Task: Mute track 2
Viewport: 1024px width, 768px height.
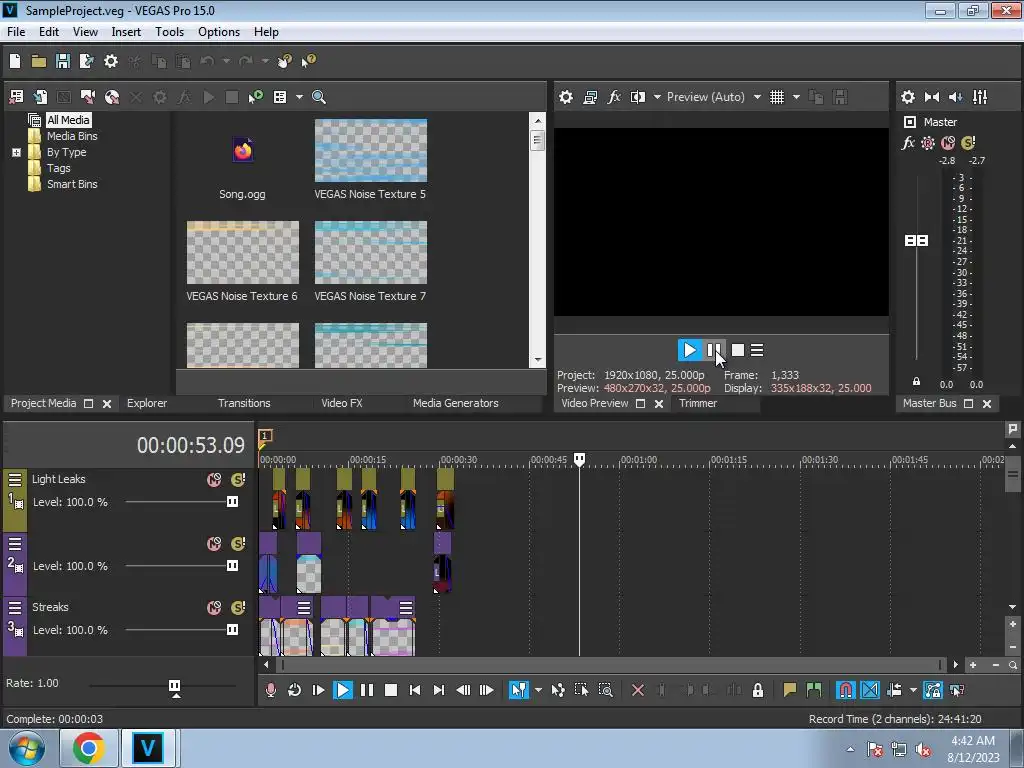Action: click(214, 544)
